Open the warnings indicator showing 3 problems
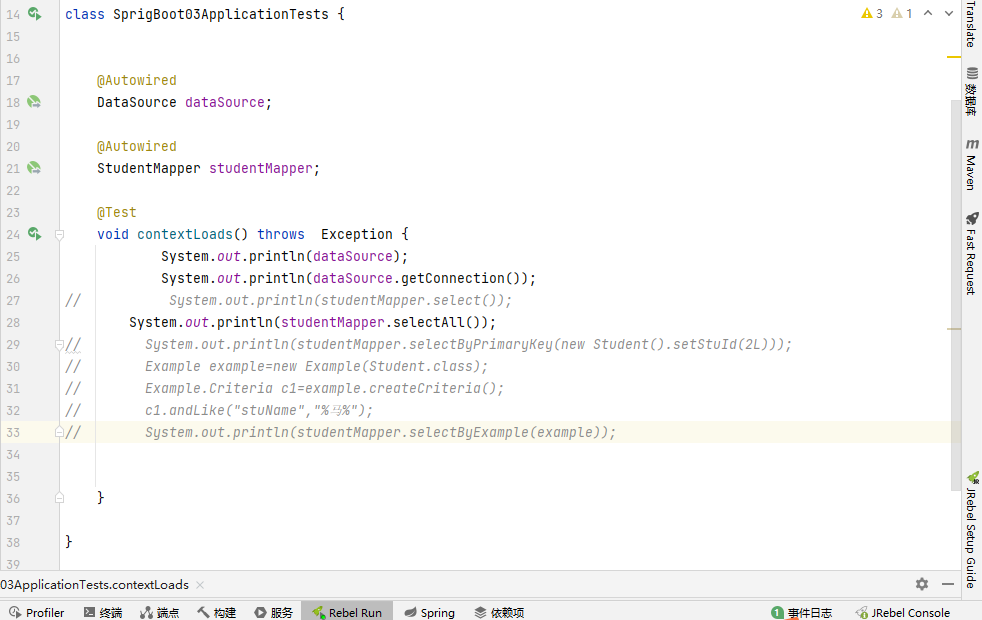This screenshot has height=620, width=982. pyautogui.click(x=872, y=13)
